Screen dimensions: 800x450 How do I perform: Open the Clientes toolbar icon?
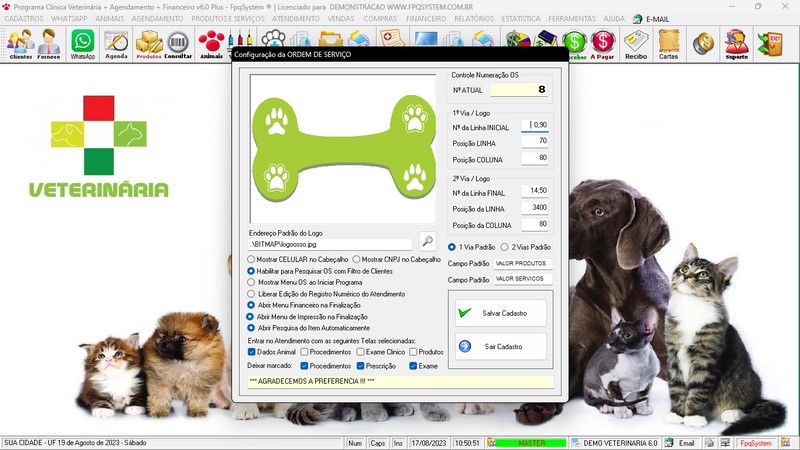click(x=20, y=43)
